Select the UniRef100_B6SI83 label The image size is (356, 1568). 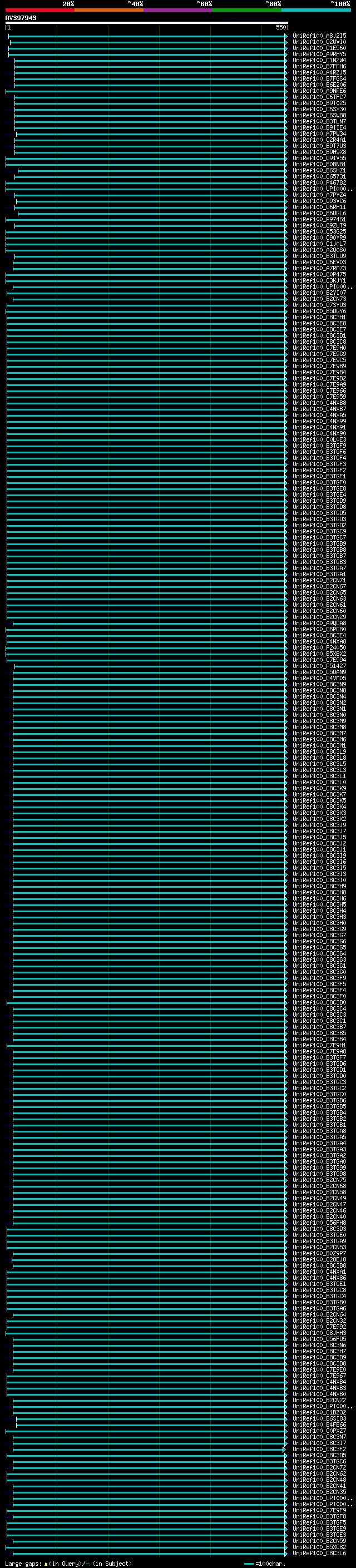click(x=319, y=1418)
